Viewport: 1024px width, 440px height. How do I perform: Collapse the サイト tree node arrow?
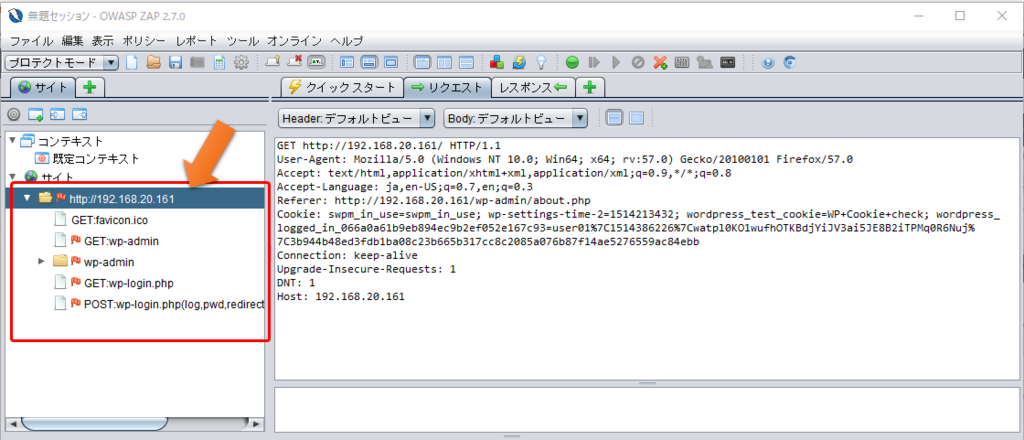click(x=13, y=176)
